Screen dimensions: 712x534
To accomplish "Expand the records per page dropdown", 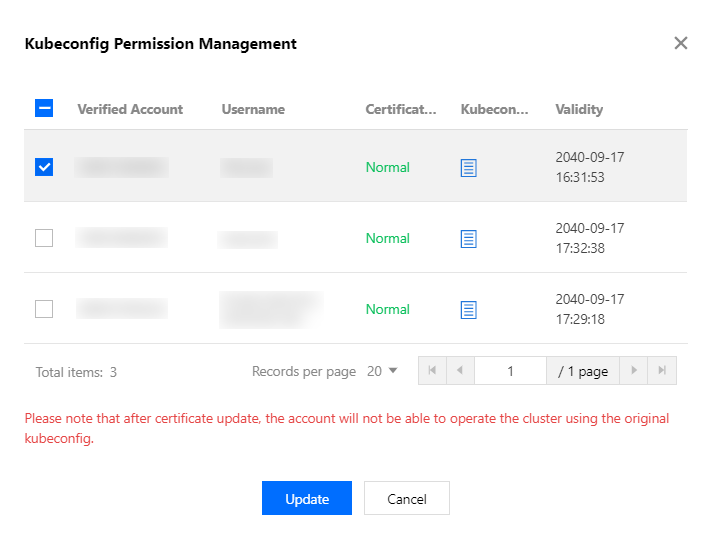I will click(382, 371).
